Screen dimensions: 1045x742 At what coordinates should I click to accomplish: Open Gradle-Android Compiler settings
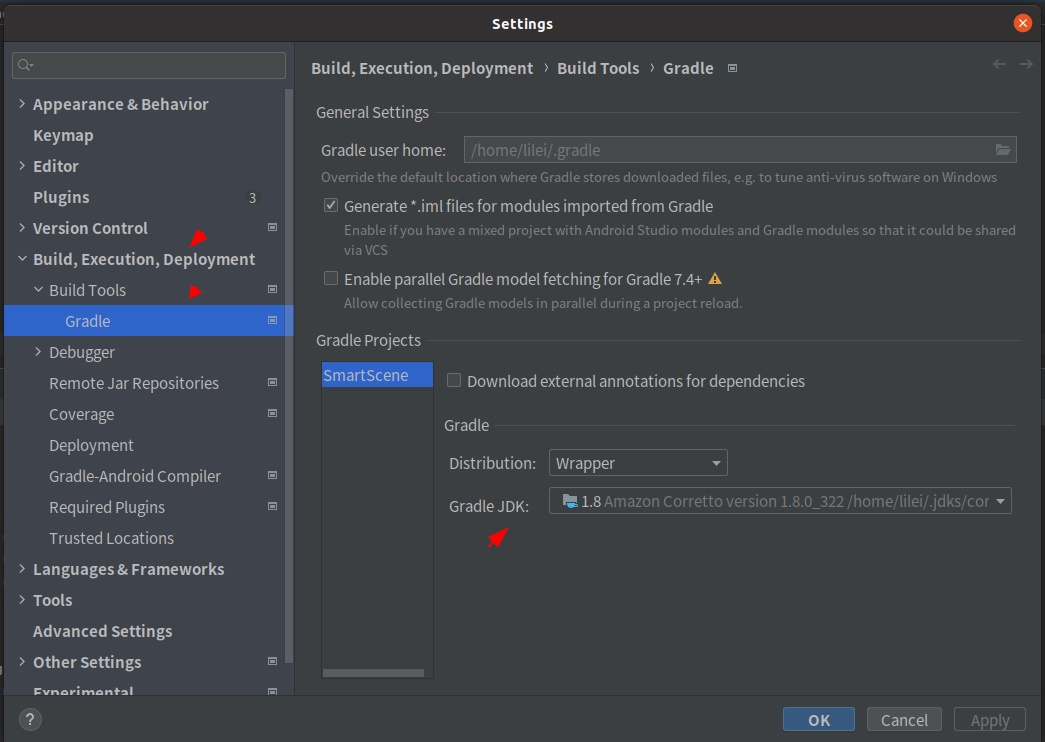pyautogui.click(x=135, y=476)
